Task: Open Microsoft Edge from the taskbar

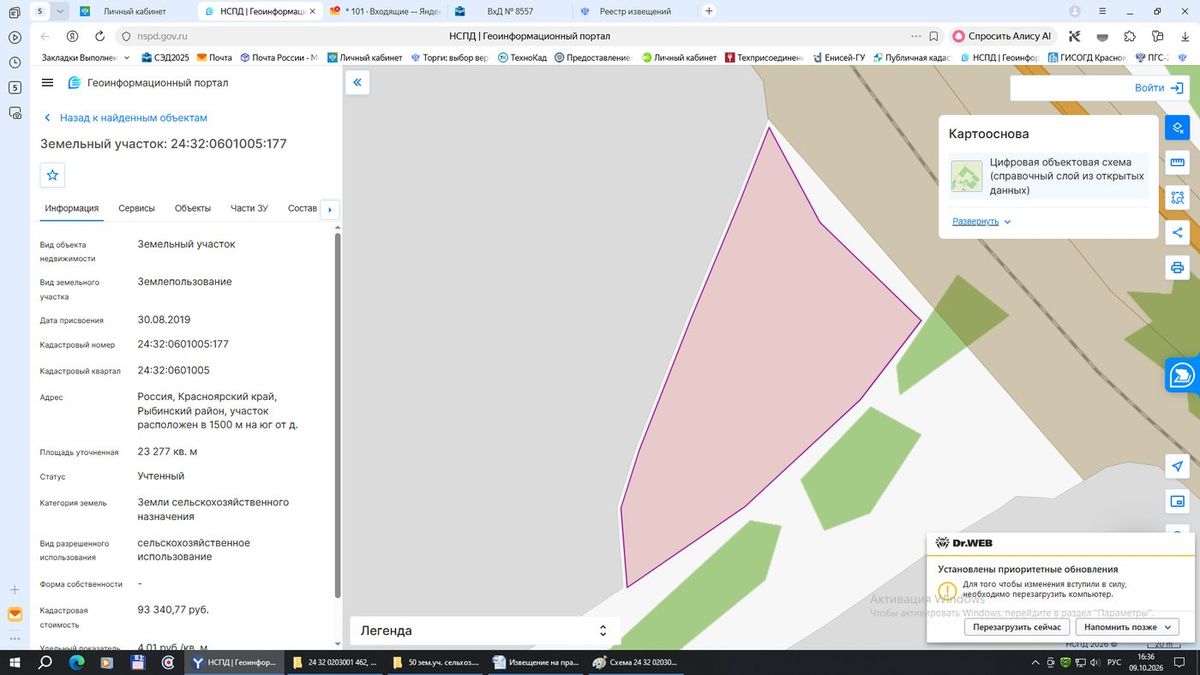Action: [77, 662]
